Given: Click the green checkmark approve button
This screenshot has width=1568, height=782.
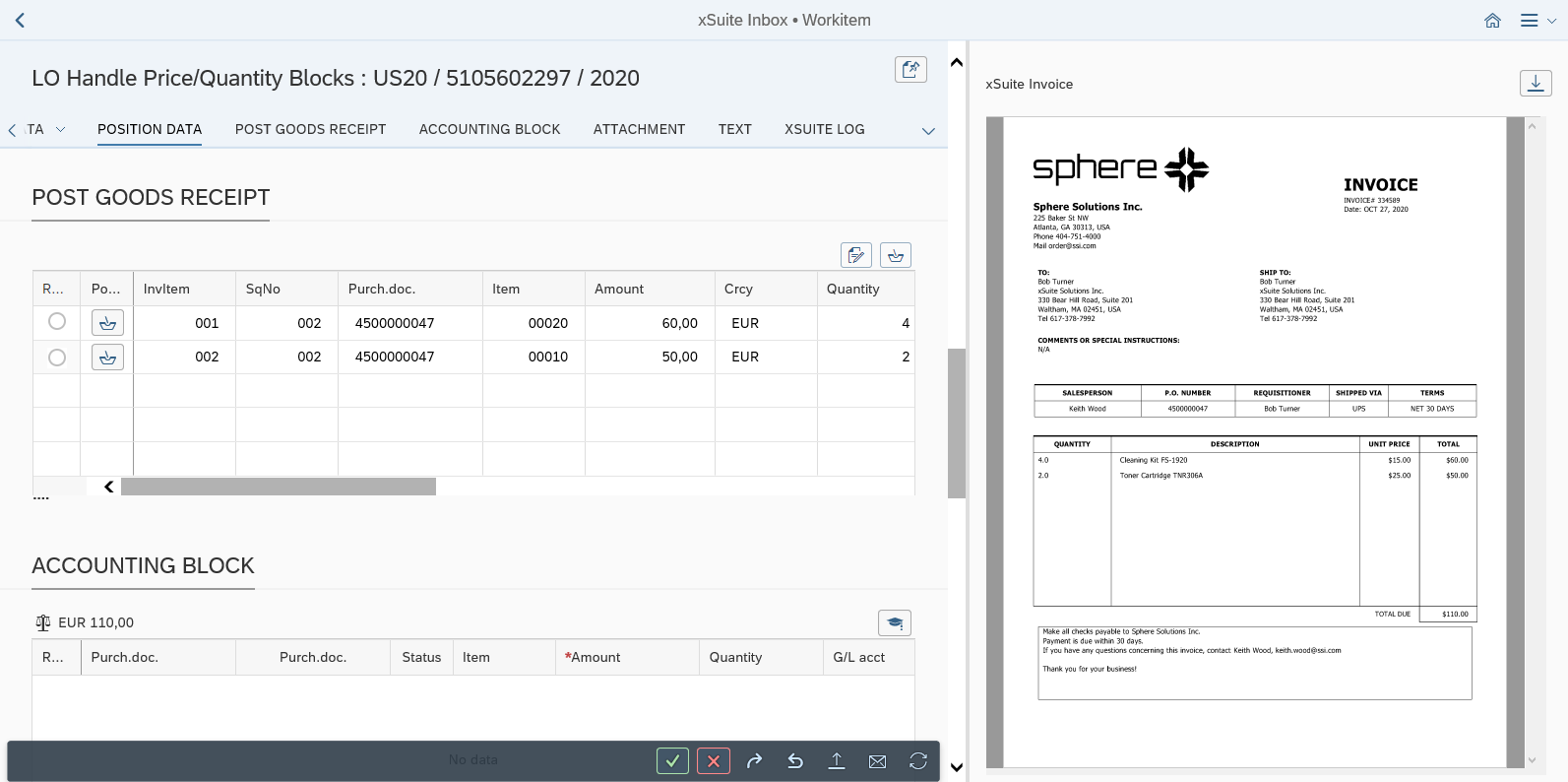Looking at the screenshot, I should click(x=672, y=760).
